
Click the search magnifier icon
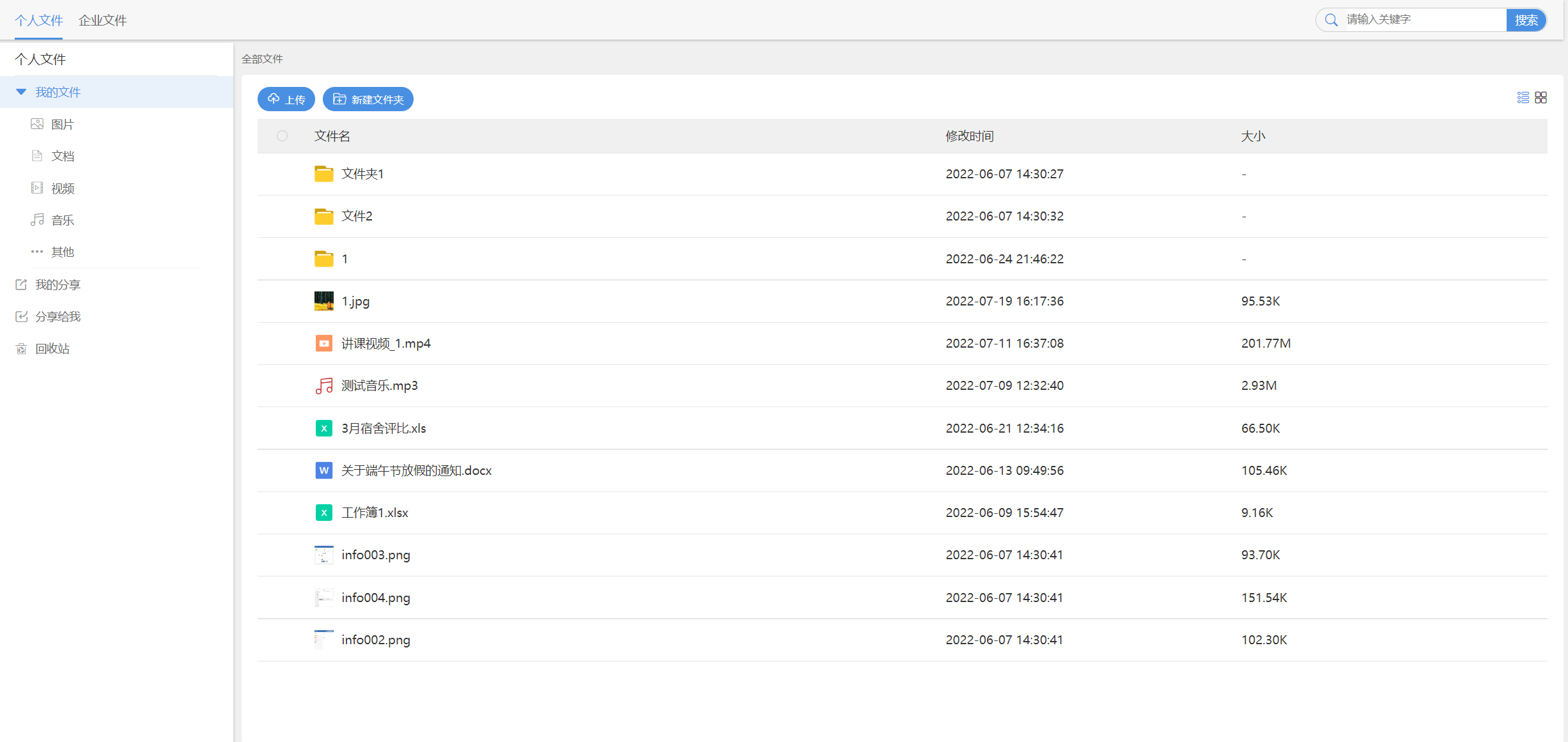pyautogui.click(x=1331, y=20)
